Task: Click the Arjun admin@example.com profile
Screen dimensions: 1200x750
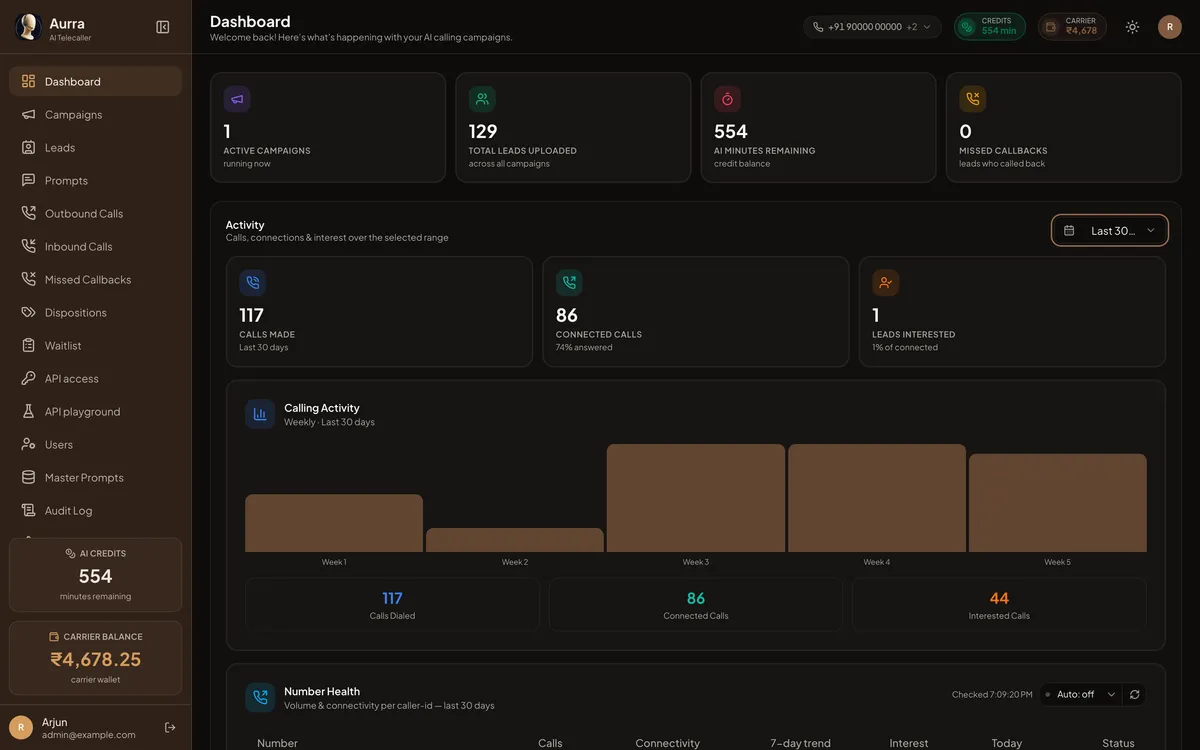Action: 75,727
